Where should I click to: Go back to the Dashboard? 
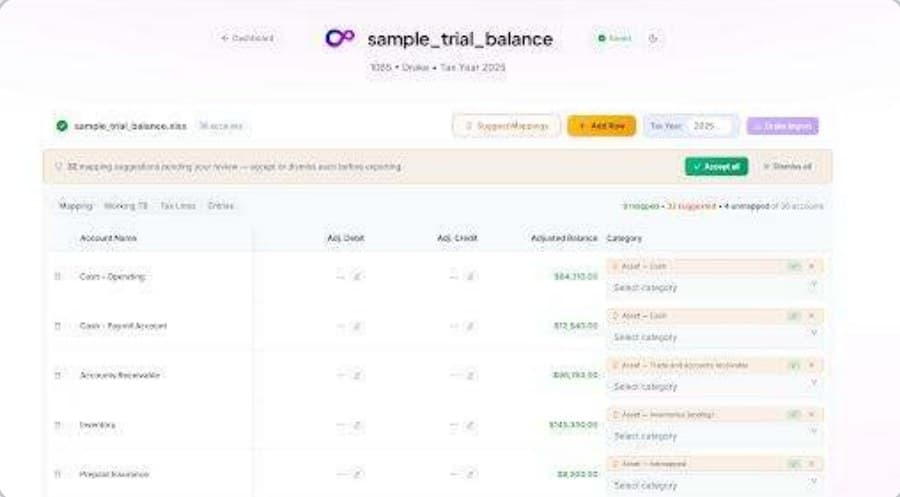247,38
